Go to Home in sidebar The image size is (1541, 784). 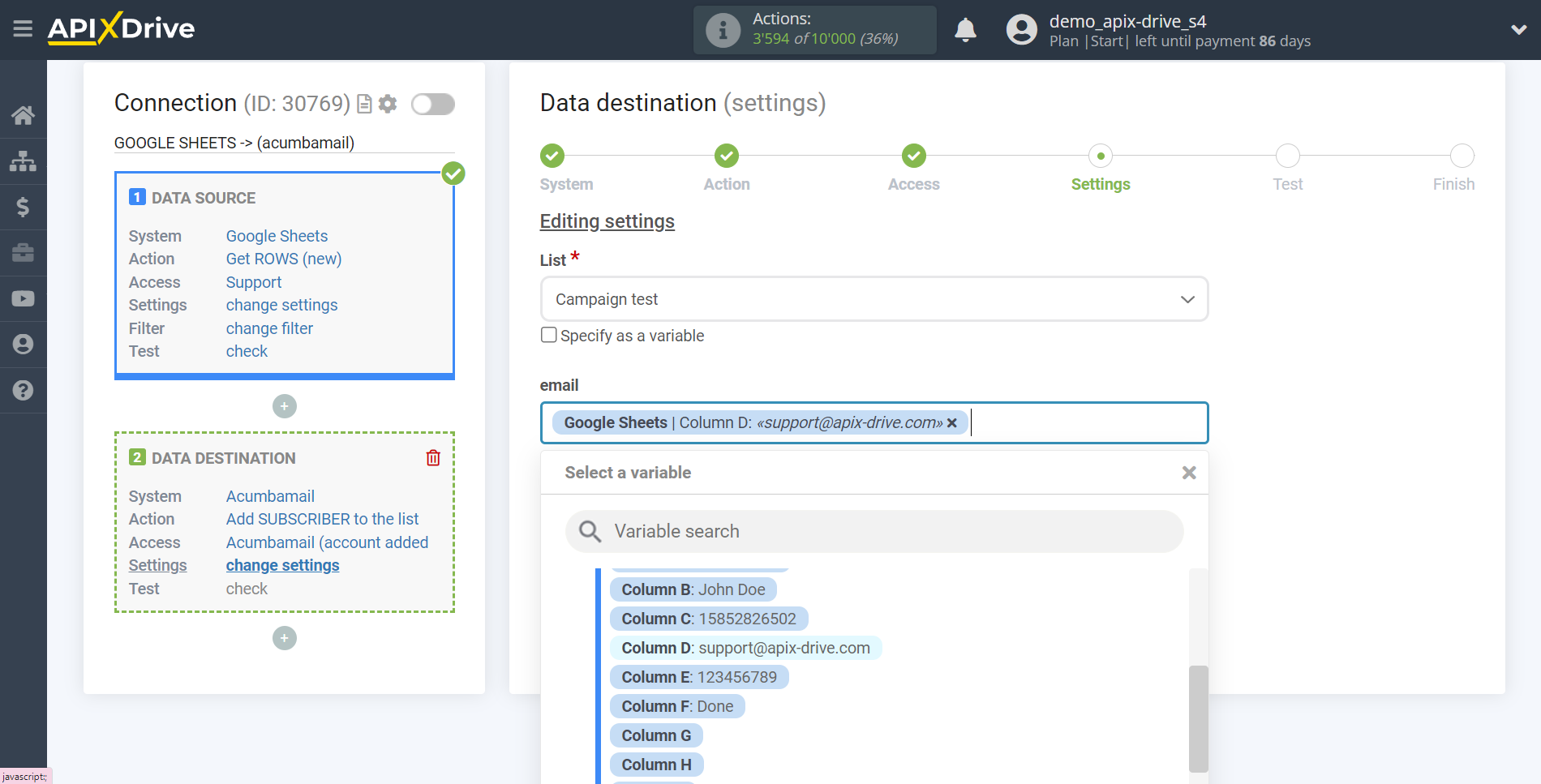[23, 115]
